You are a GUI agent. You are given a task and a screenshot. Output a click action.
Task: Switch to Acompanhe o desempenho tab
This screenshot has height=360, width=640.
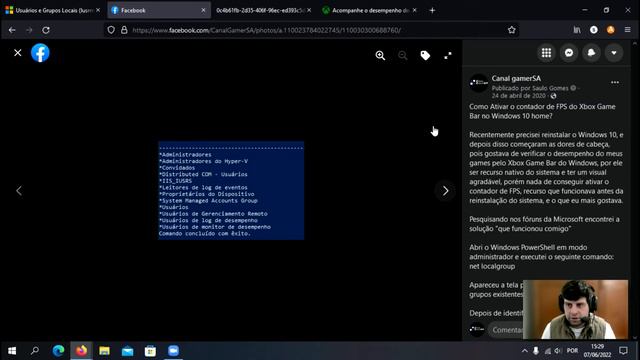pos(366,10)
